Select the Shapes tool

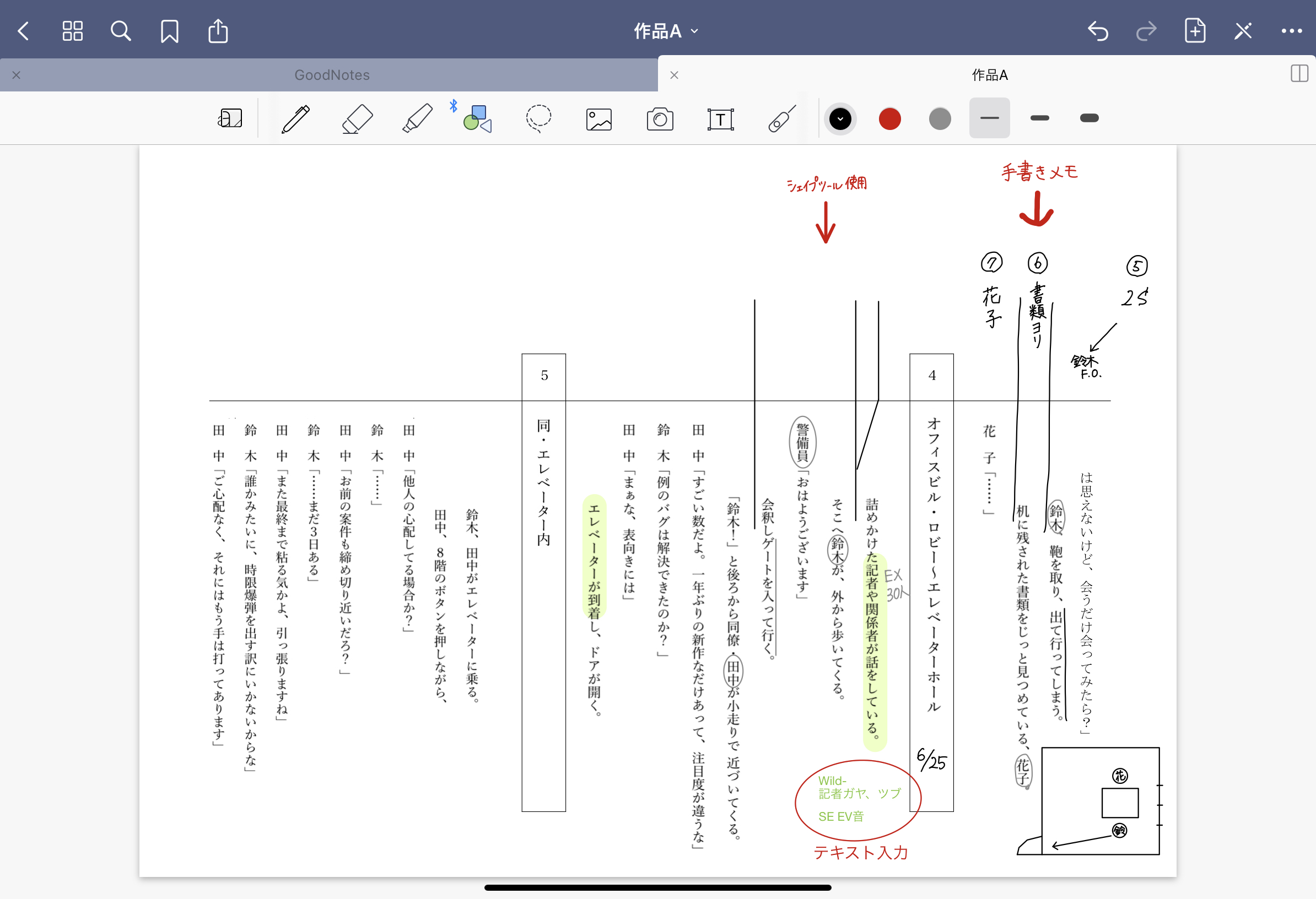tap(477, 118)
